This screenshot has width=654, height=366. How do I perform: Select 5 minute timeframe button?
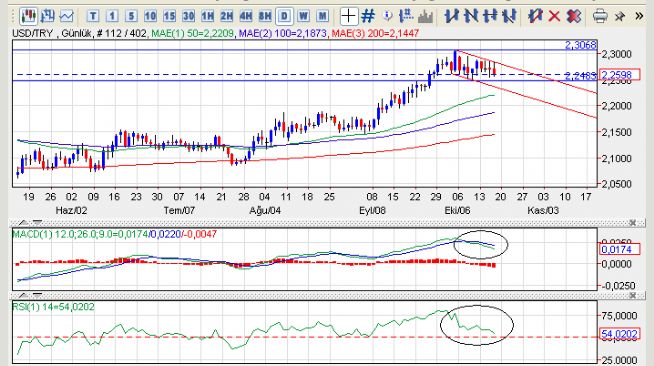click(131, 16)
